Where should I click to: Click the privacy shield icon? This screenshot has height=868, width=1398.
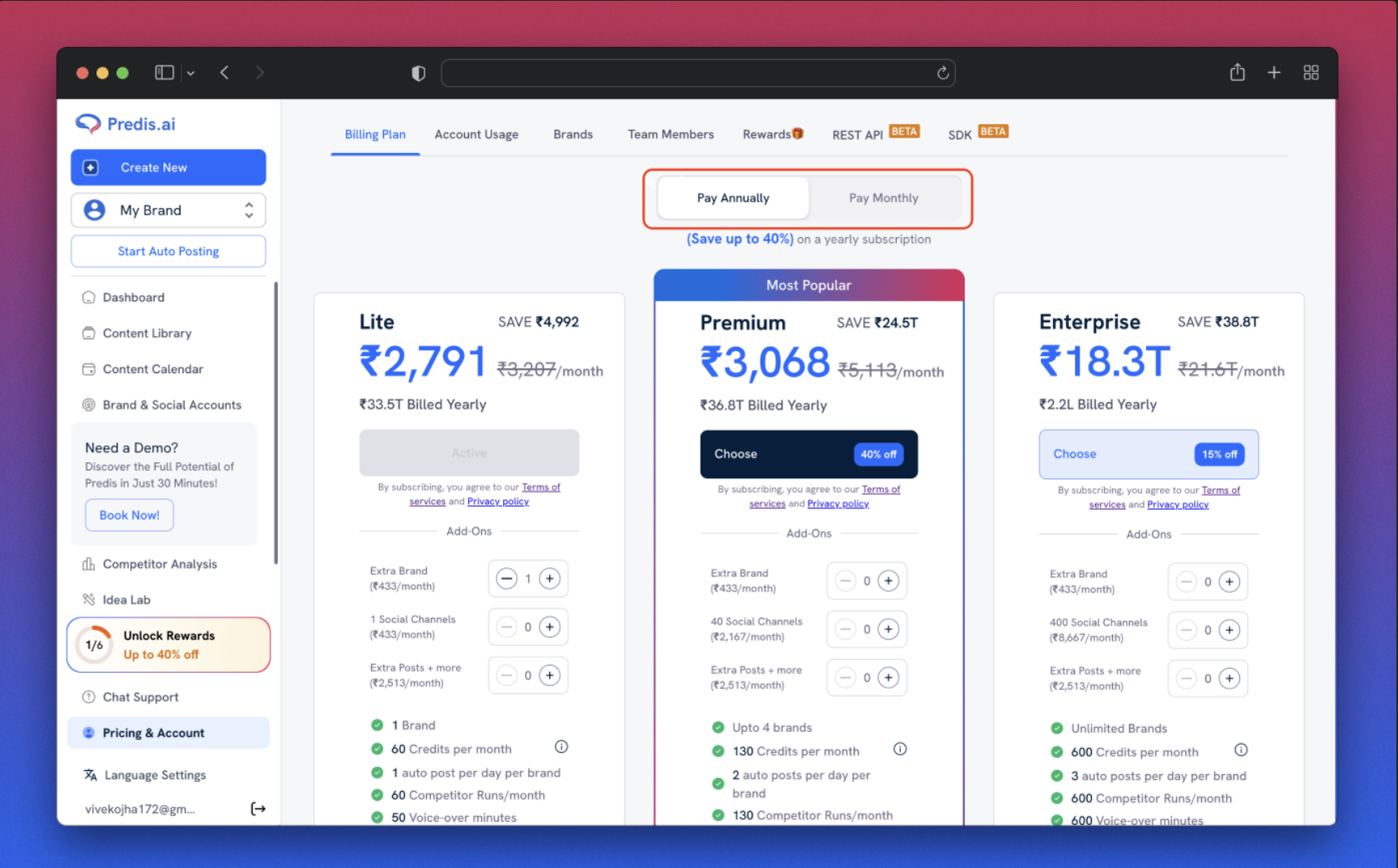point(418,74)
